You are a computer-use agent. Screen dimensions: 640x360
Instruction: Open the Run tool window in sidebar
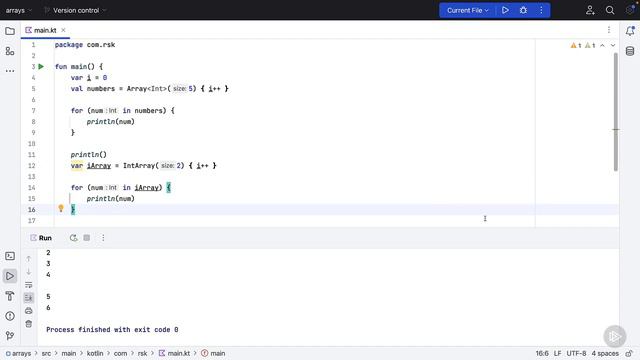click(10, 276)
